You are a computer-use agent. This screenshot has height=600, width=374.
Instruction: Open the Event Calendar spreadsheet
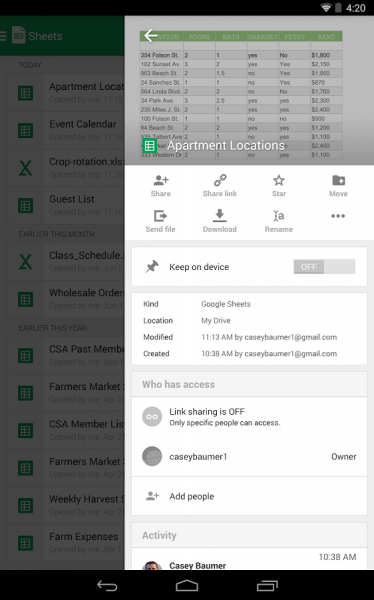[66, 130]
